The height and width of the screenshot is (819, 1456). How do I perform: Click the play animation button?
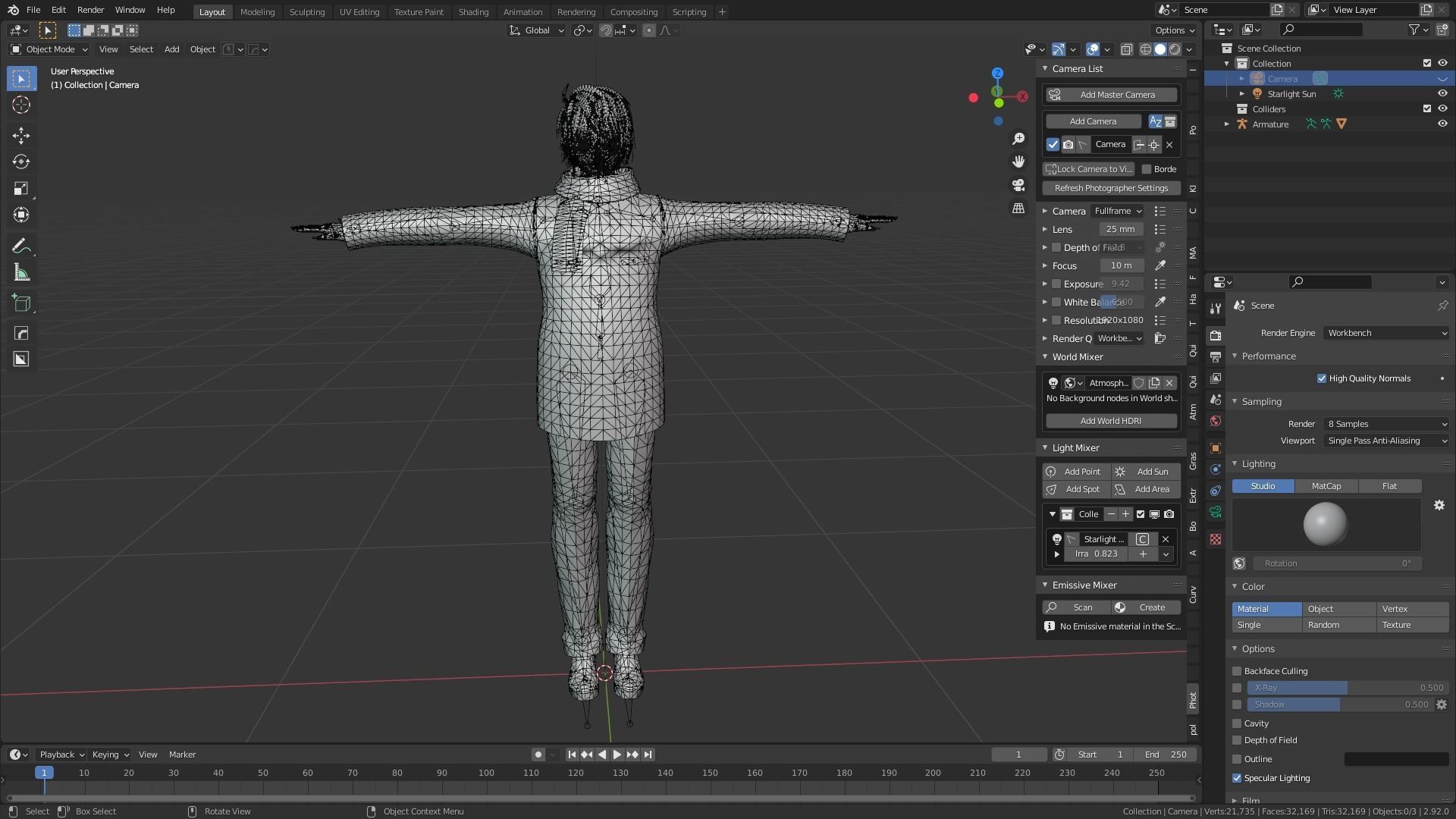(x=617, y=755)
